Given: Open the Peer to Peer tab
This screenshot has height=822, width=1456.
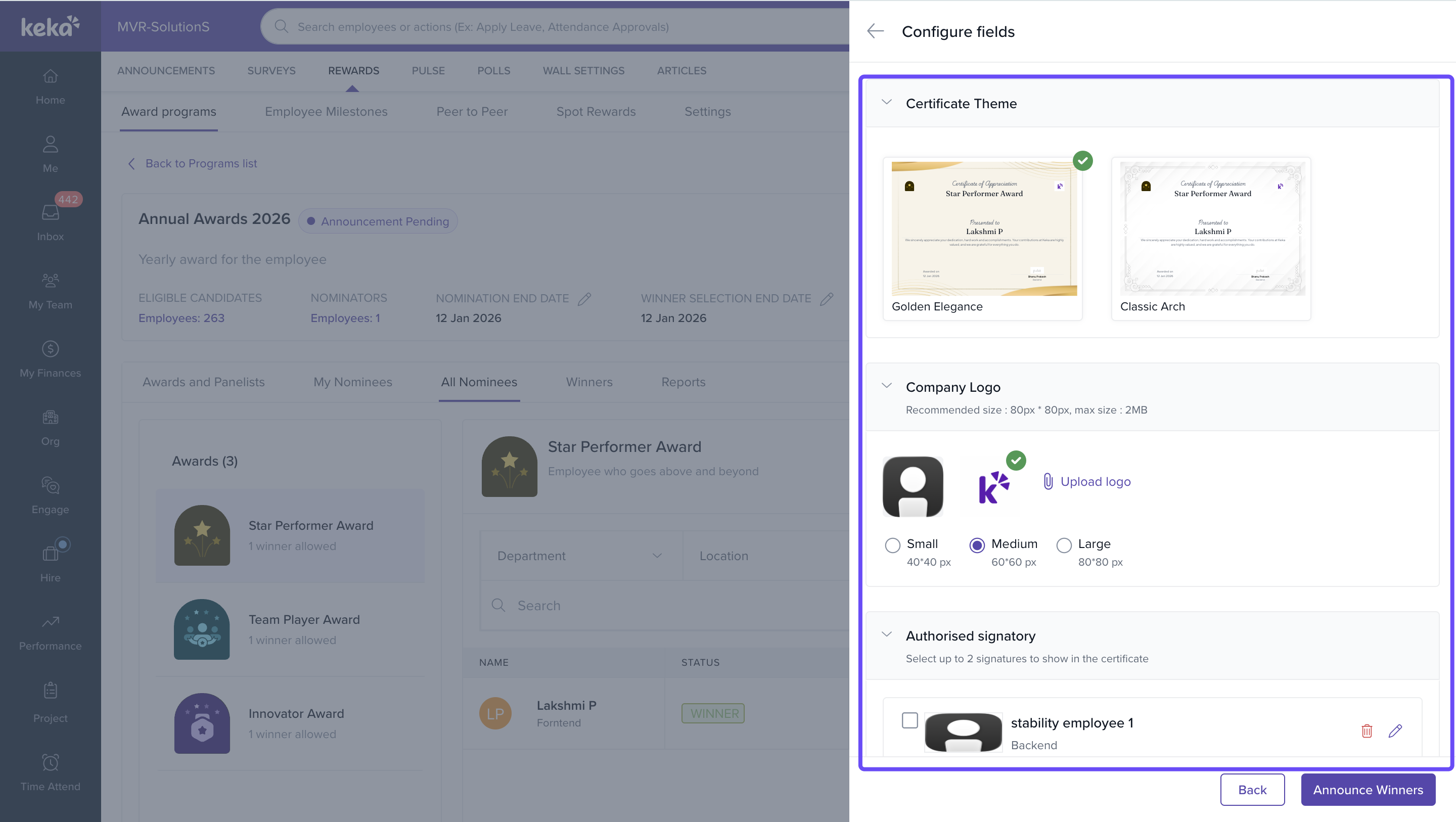Looking at the screenshot, I should (x=471, y=111).
